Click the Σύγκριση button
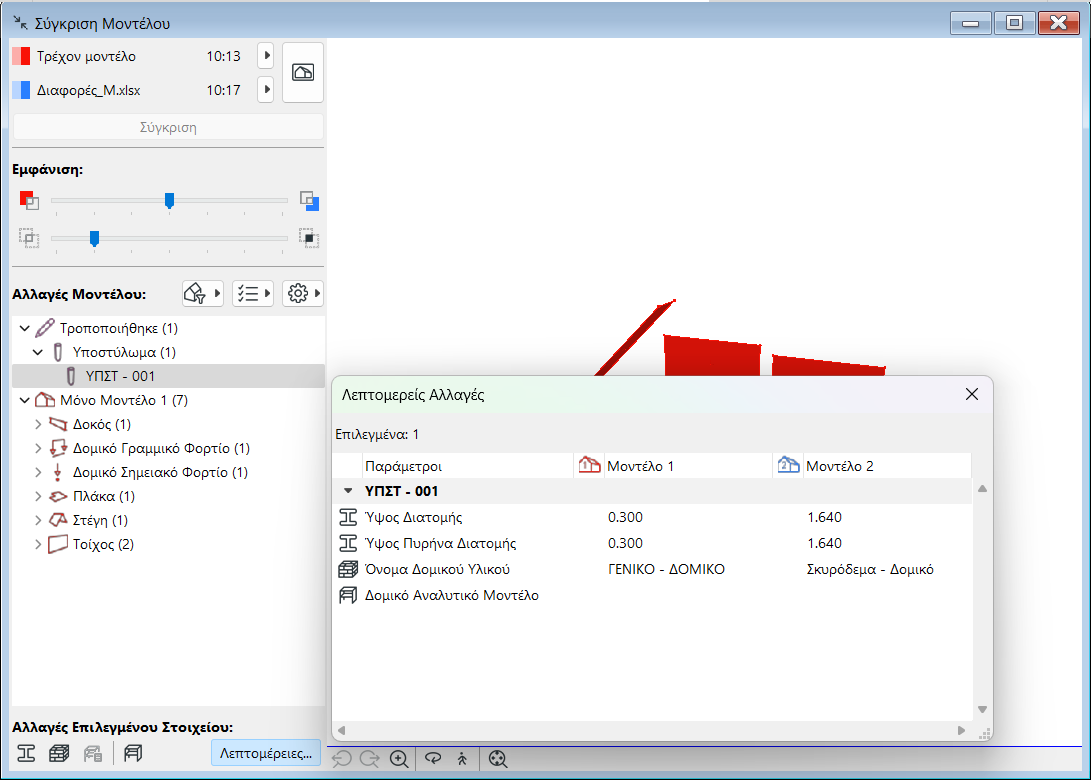1091x780 pixels. click(x=168, y=127)
